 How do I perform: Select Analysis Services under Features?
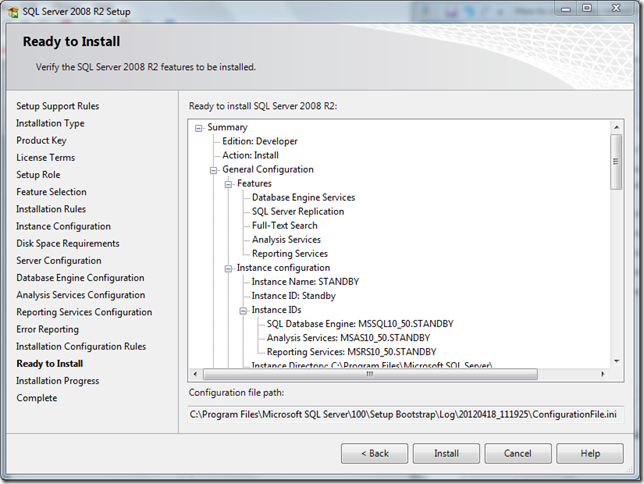click(286, 240)
